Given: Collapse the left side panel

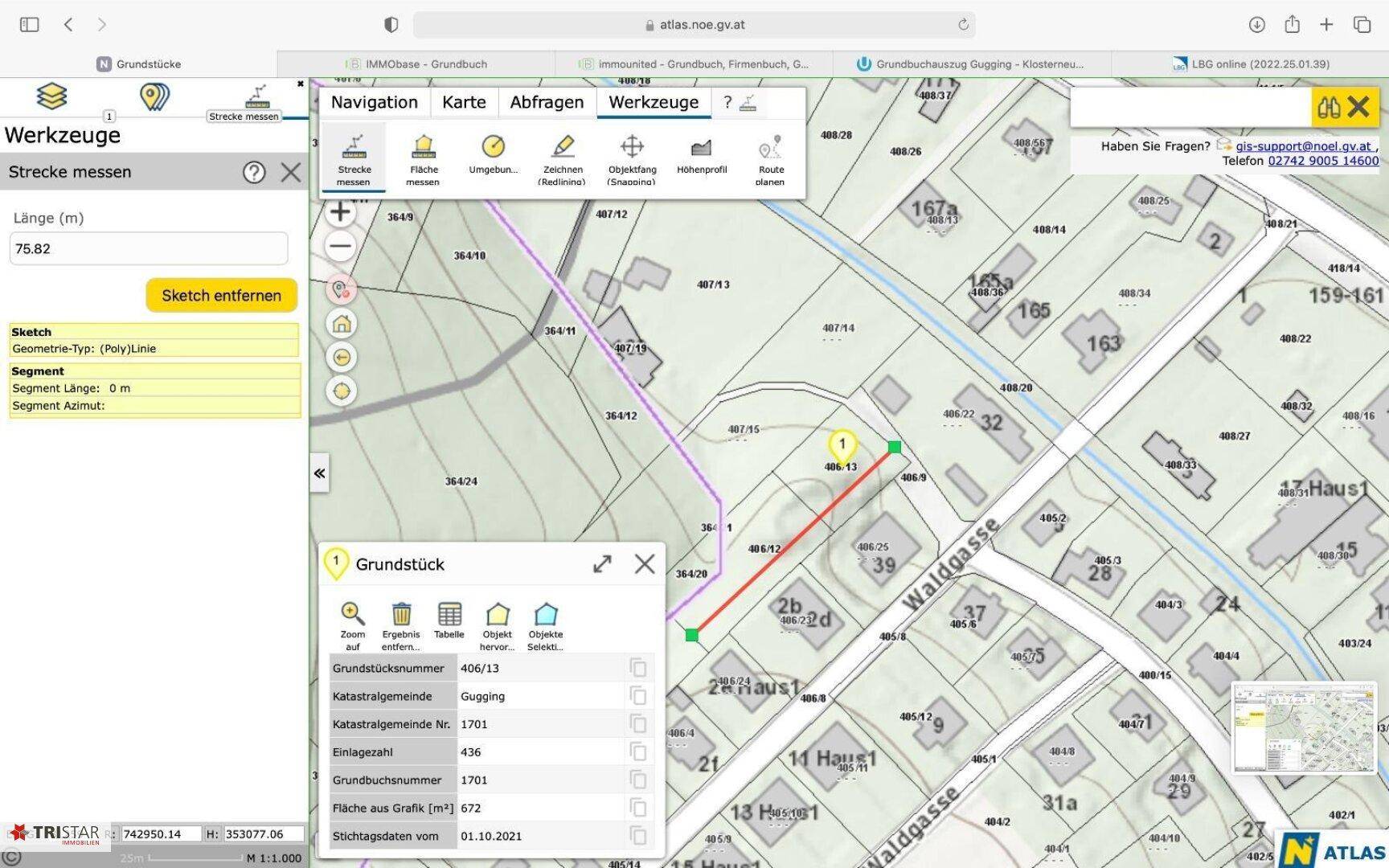Looking at the screenshot, I should 319,473.
